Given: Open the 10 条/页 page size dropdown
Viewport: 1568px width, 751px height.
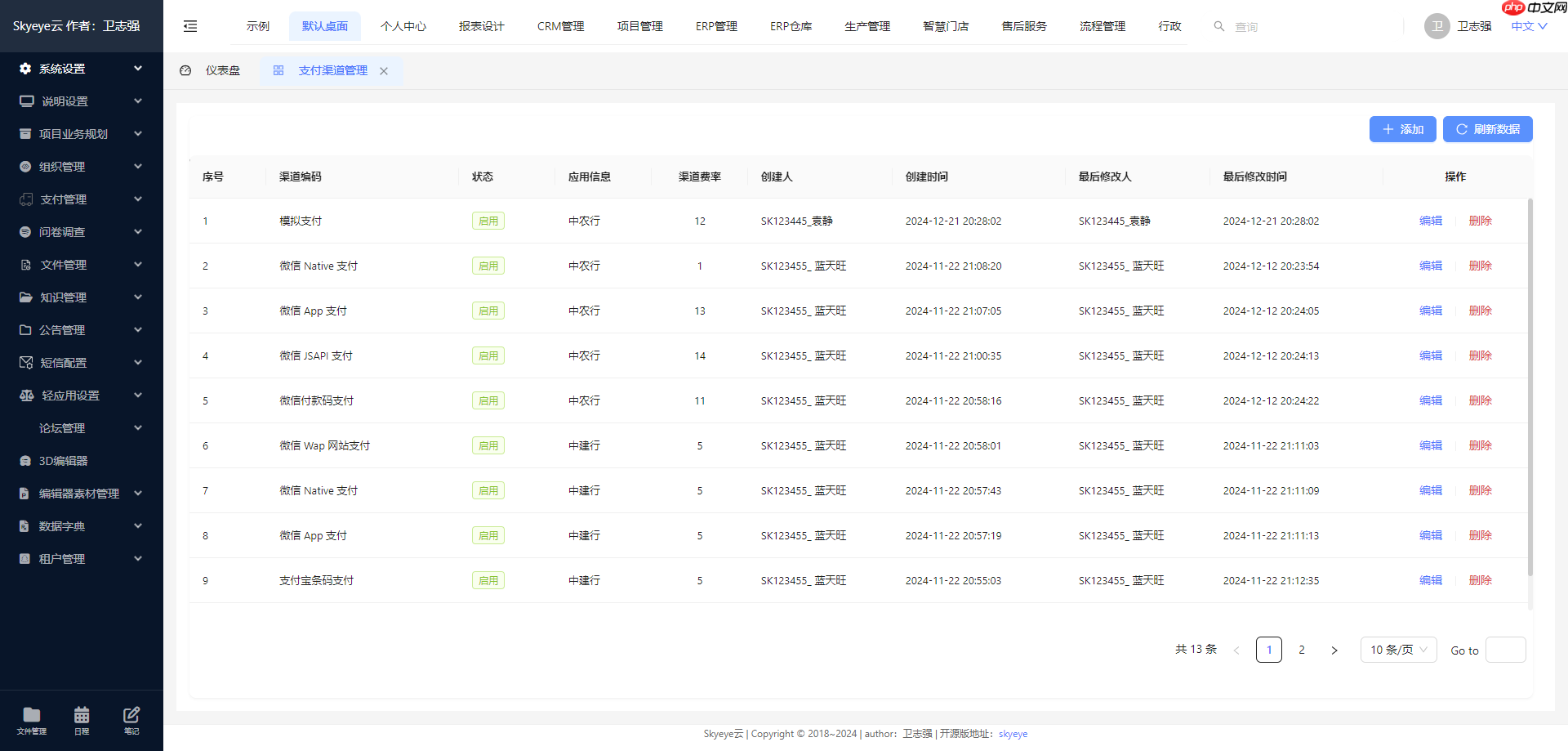Looking at the screenshot, I should click(1397, 650).
